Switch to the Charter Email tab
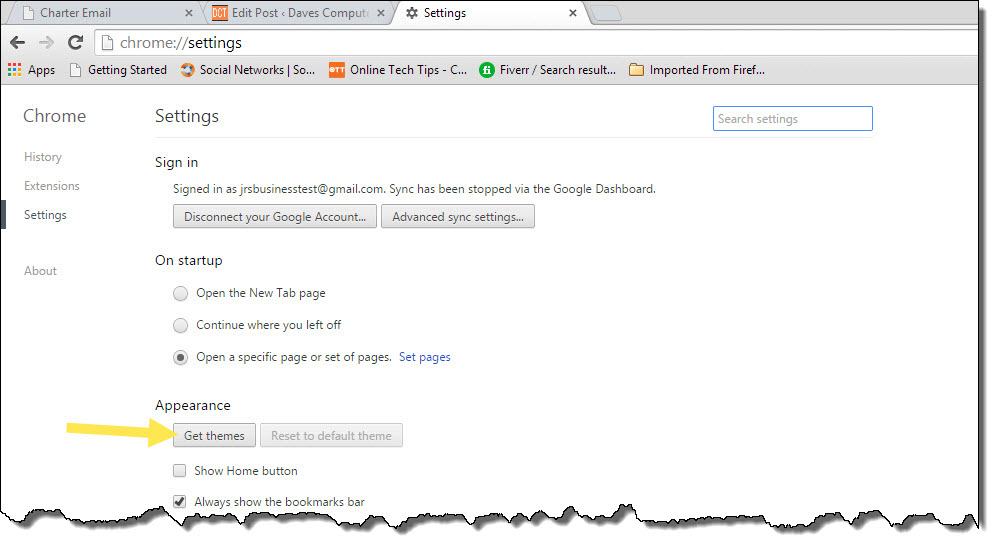 tap(102, 13)
